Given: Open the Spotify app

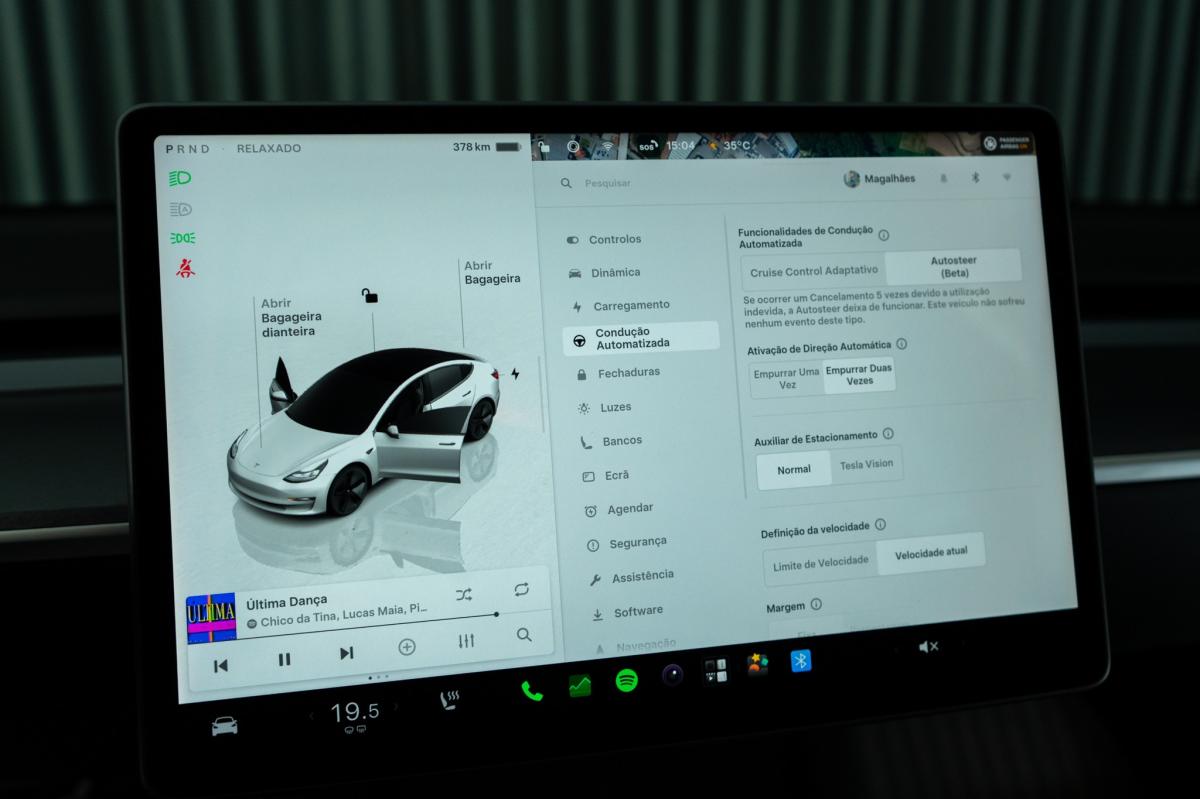Looking at the screenshot, I should point(627,681).
